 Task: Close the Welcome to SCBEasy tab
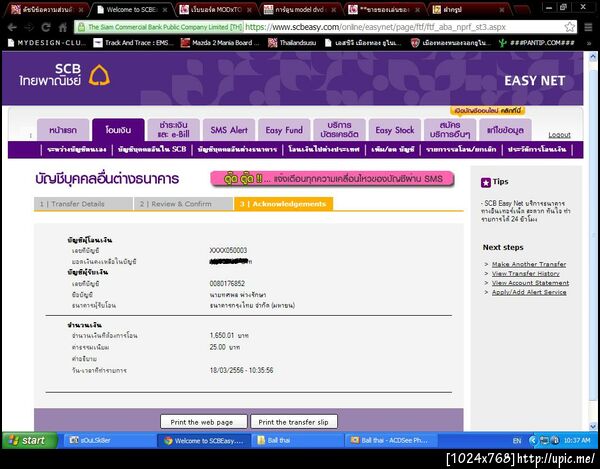[x=165, y=10]
